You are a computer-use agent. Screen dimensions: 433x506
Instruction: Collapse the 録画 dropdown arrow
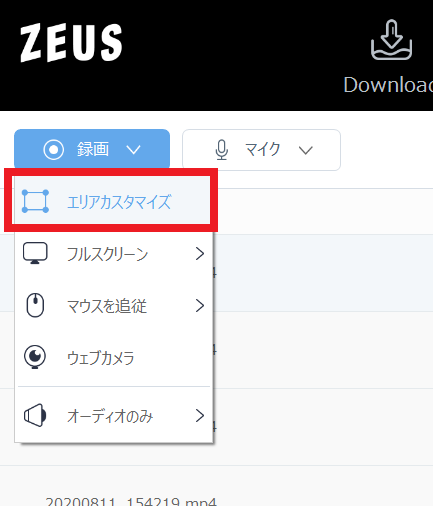tap(133, 150)
